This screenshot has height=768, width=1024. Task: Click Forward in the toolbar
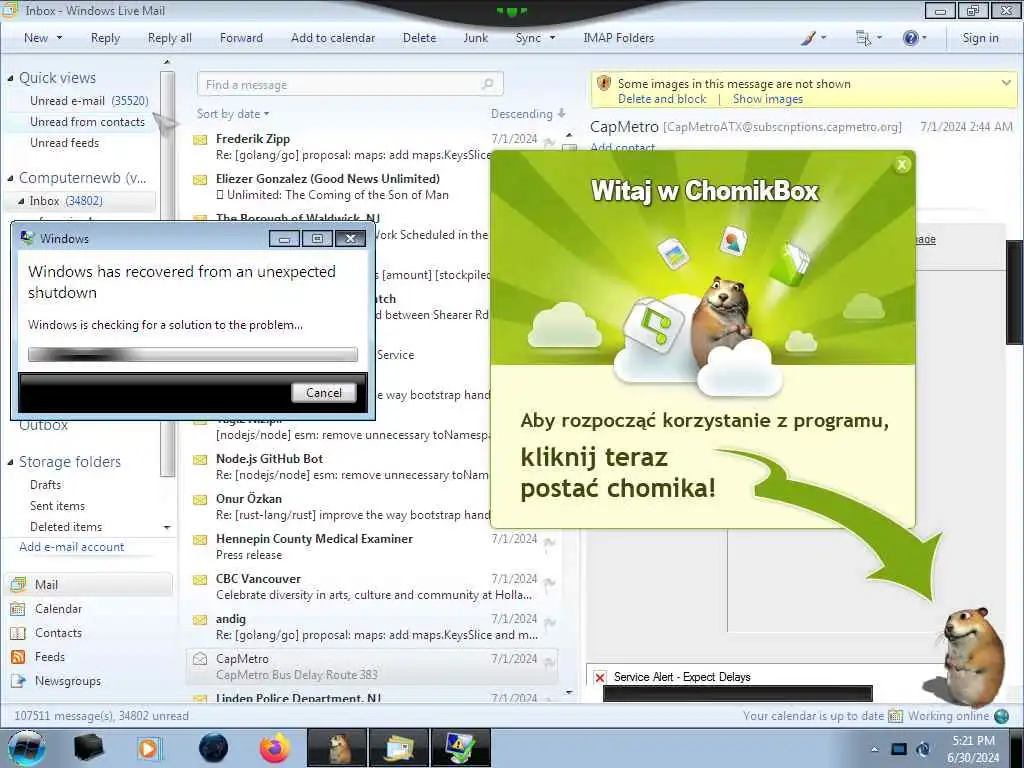point(241,38)
